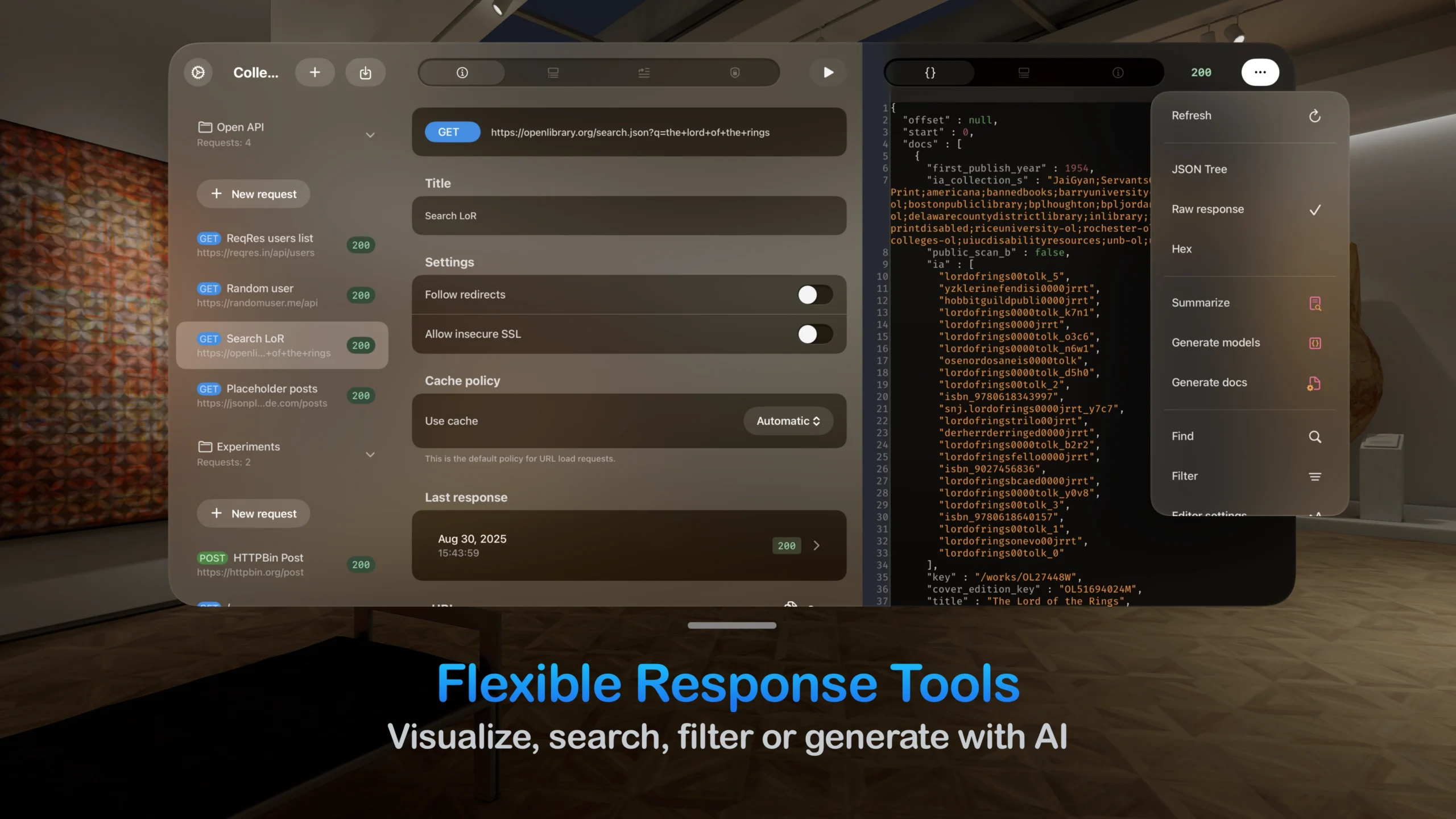Choose JSON Tree from the menu

(x=1199, y=169)
